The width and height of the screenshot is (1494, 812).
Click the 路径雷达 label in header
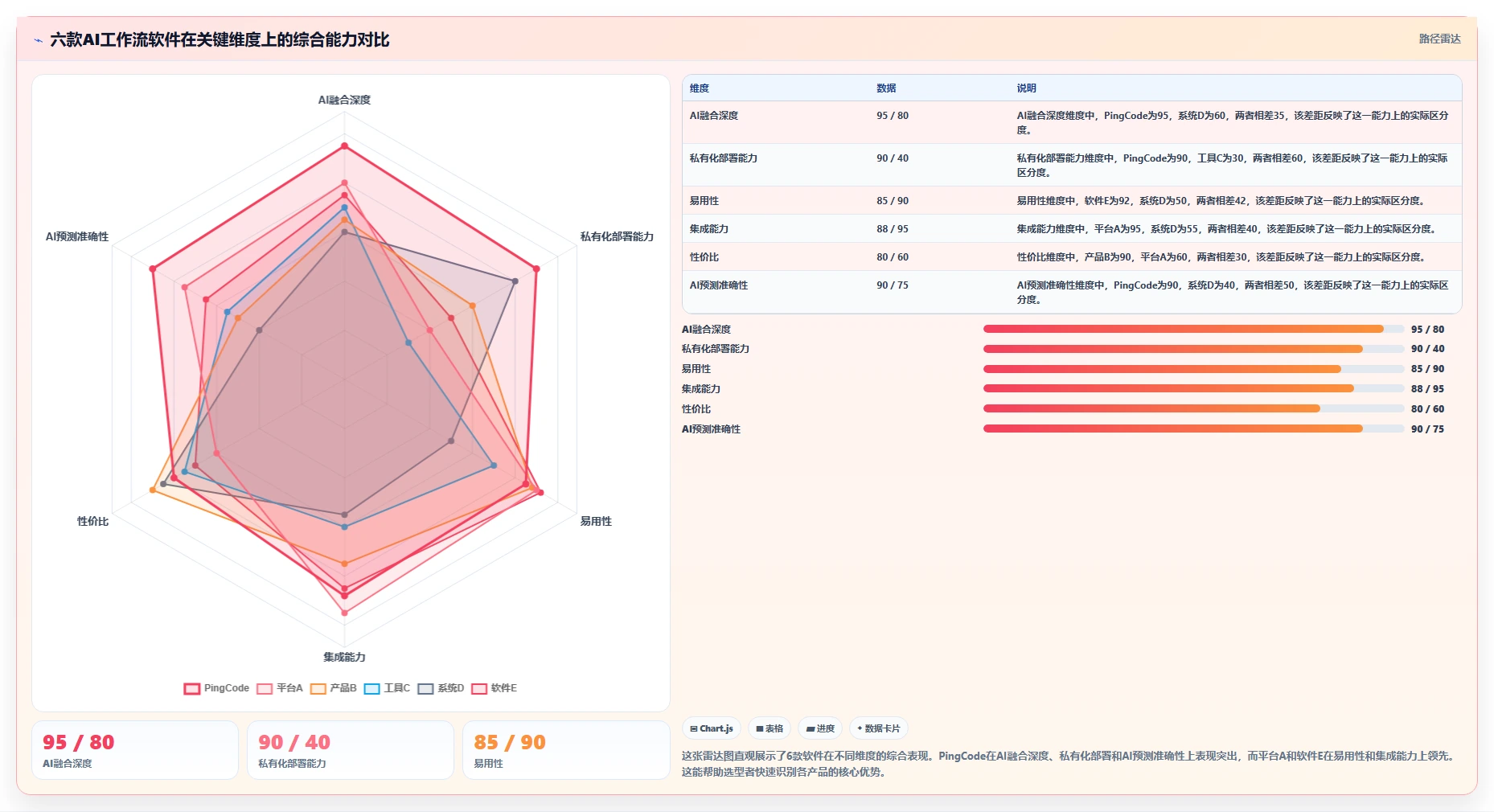1439,39
